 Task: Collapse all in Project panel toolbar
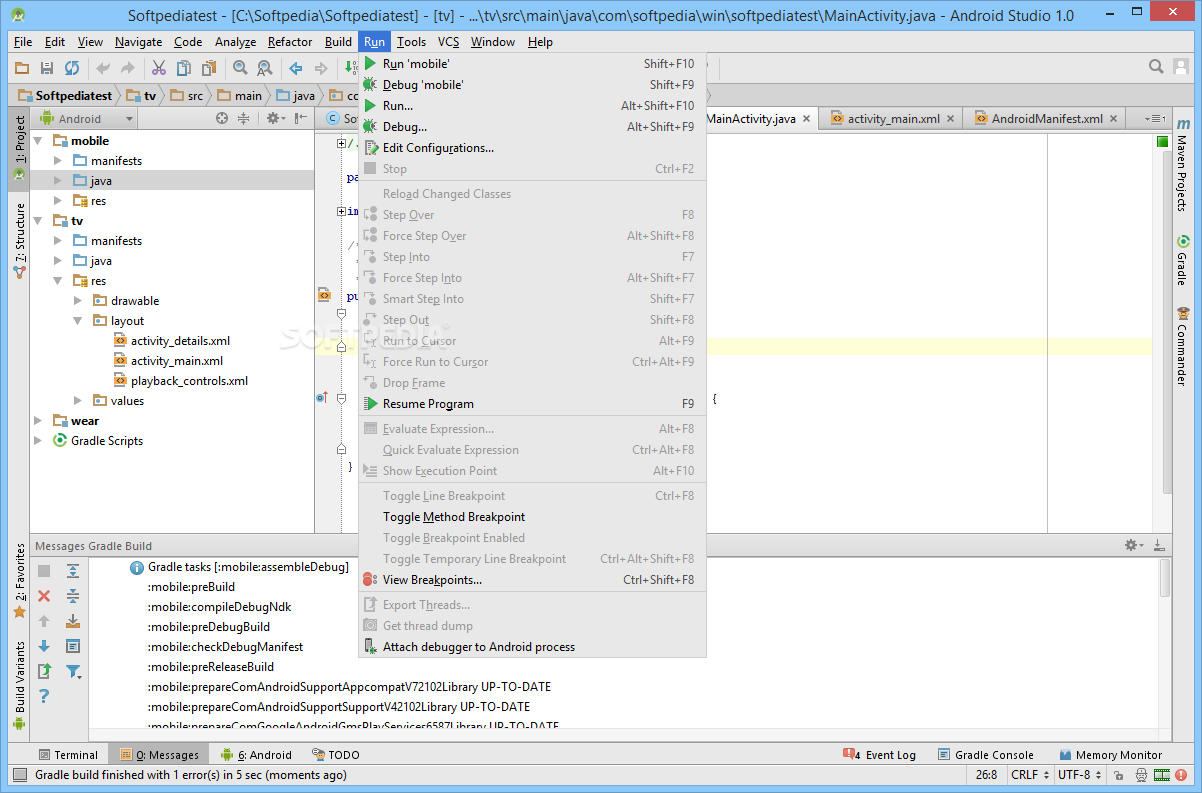point(243,118)
